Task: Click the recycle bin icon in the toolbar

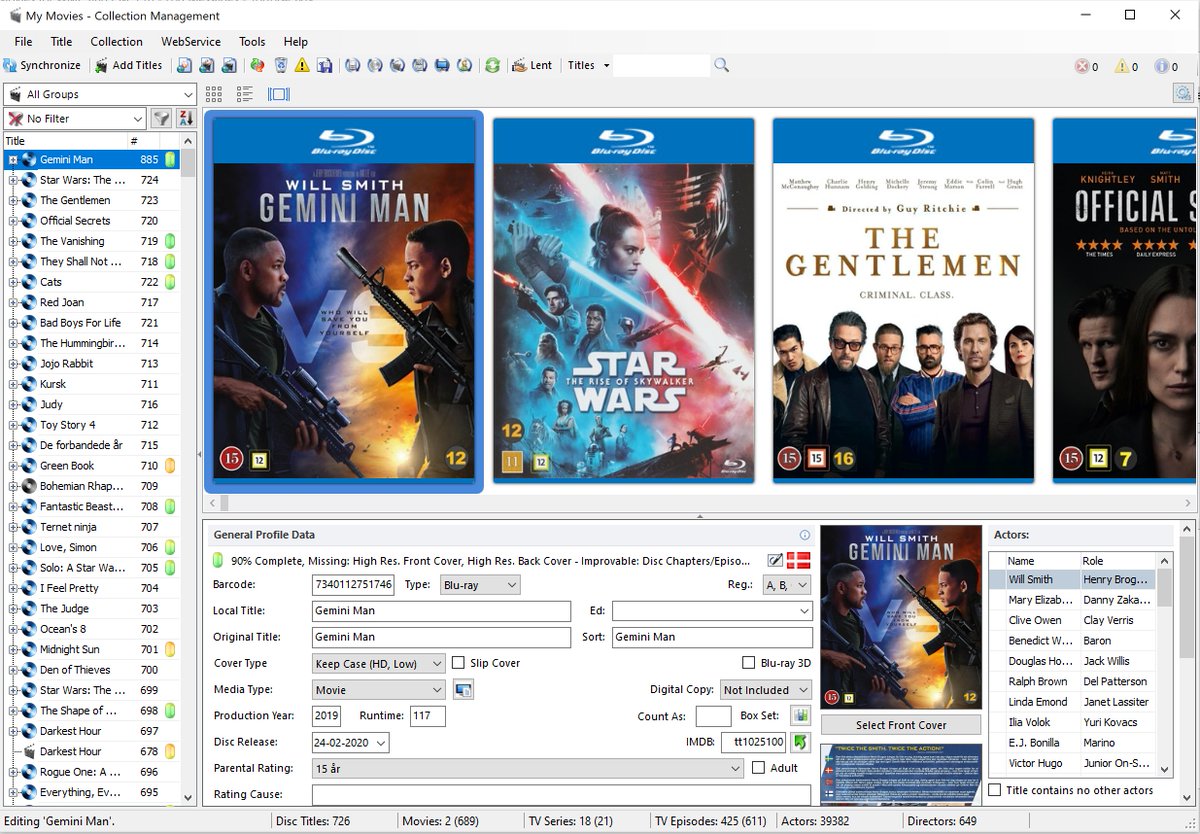Action: [x=282, y=65]
